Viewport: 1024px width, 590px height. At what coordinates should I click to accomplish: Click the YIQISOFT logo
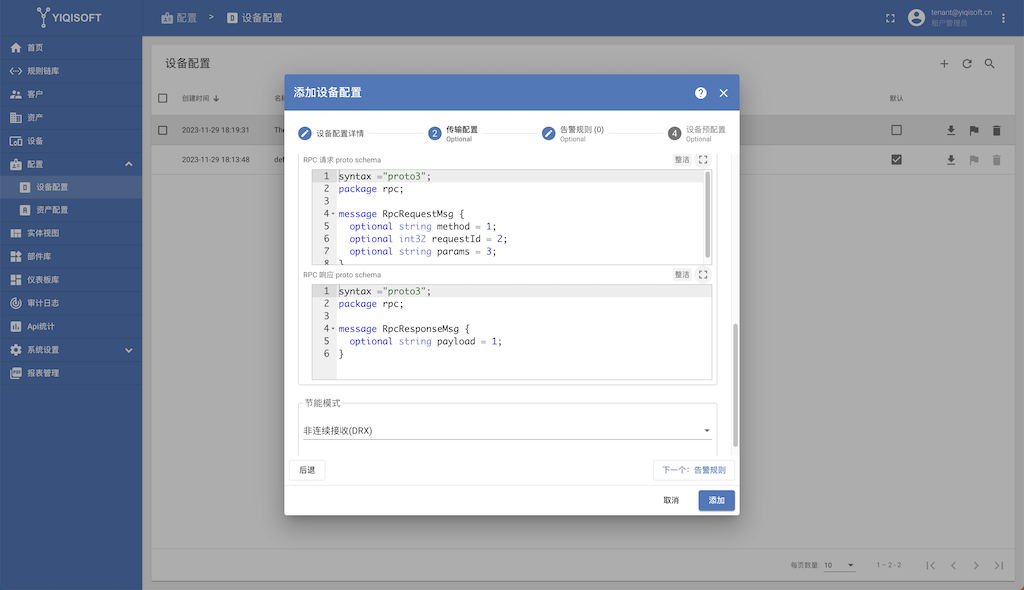[x=69, y=18]
